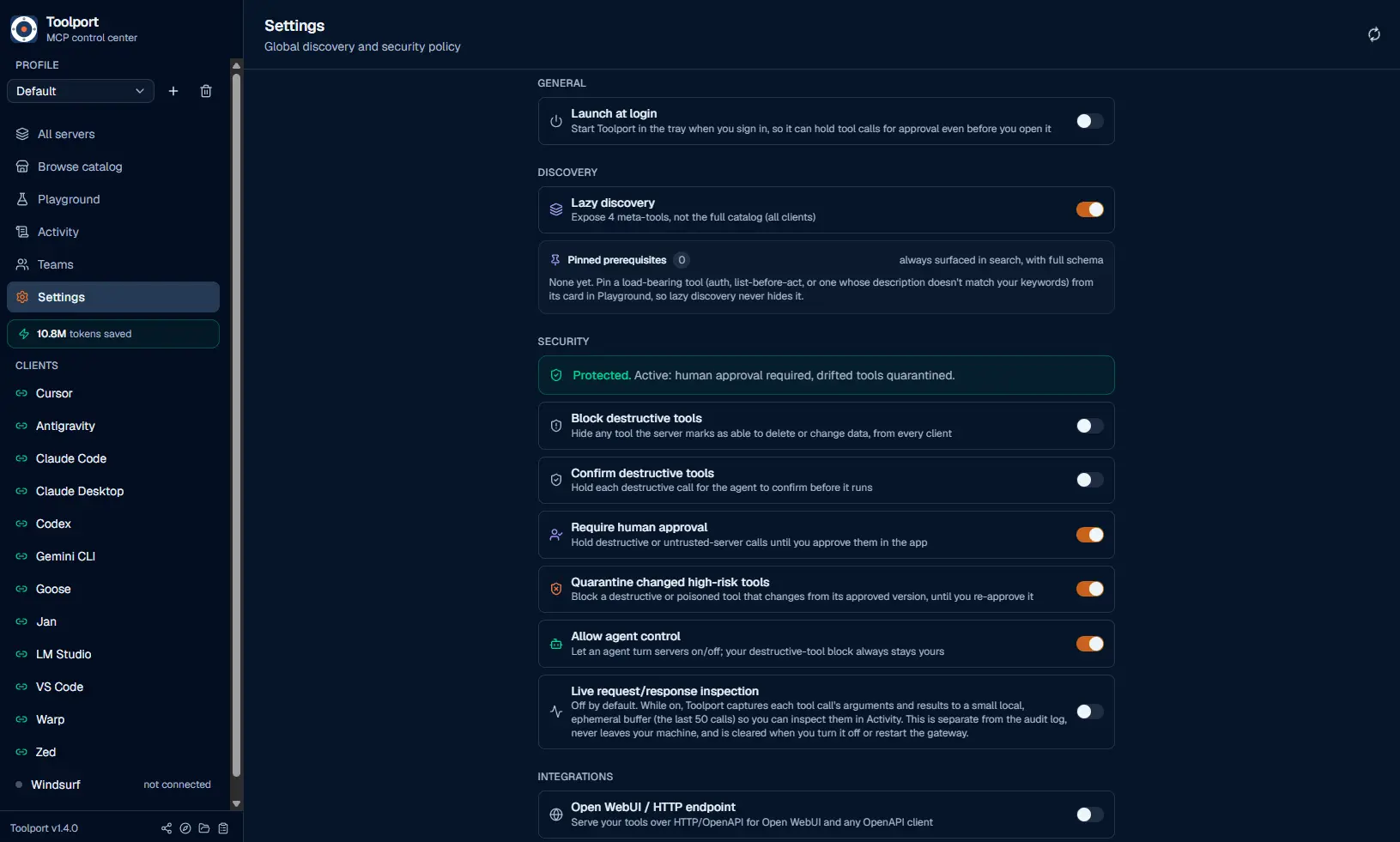Open the Playground section
The height and width of the screenshot is (842, 1400).
tap(113, 199)
